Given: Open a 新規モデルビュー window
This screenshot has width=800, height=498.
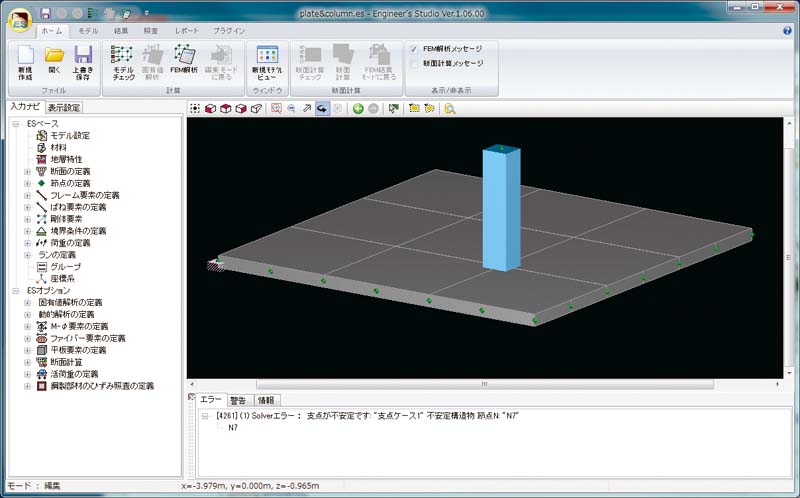Looking at the screenshot, I should 267,62.
